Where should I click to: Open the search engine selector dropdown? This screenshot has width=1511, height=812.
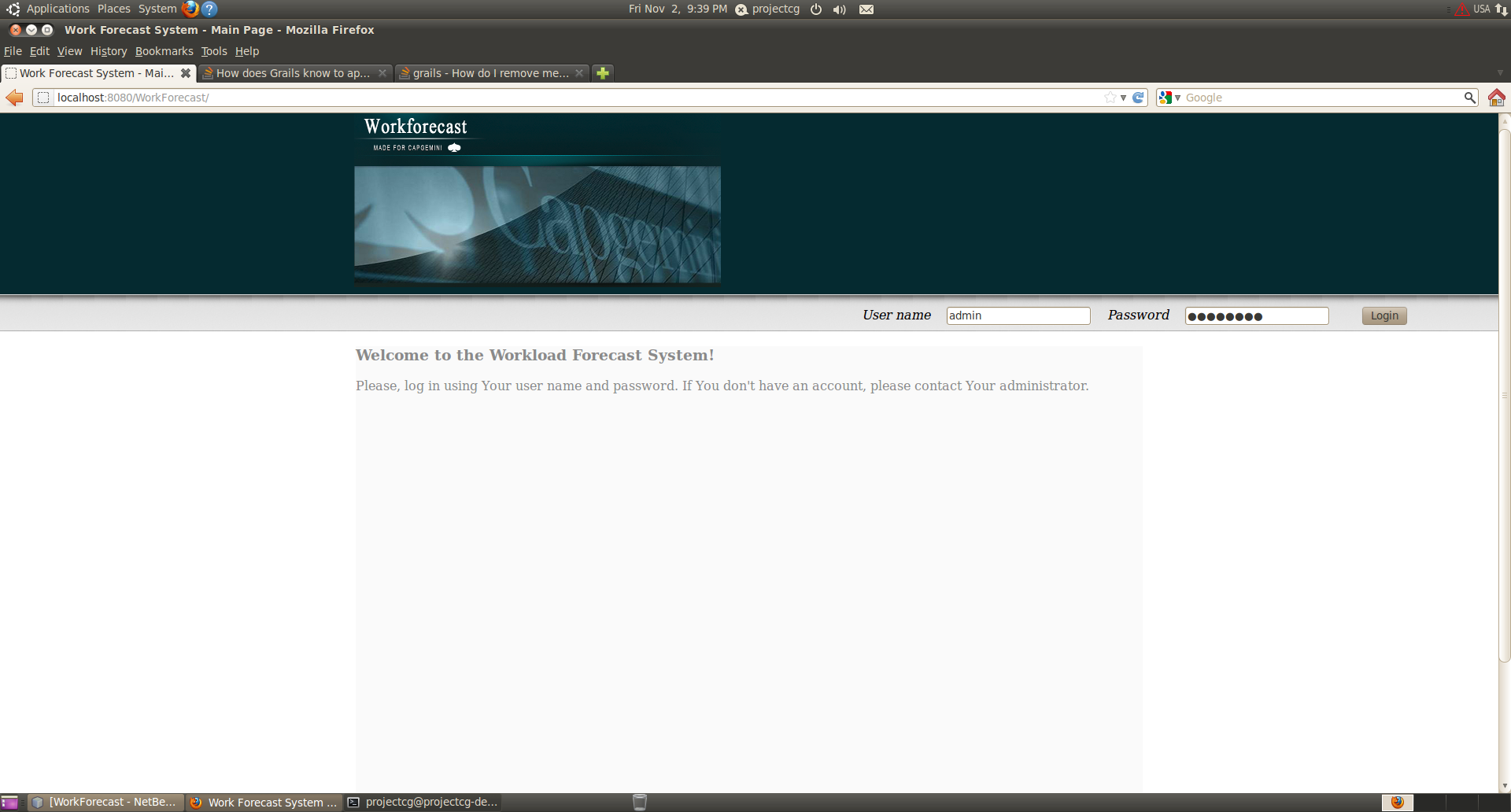pos(1170,98)
